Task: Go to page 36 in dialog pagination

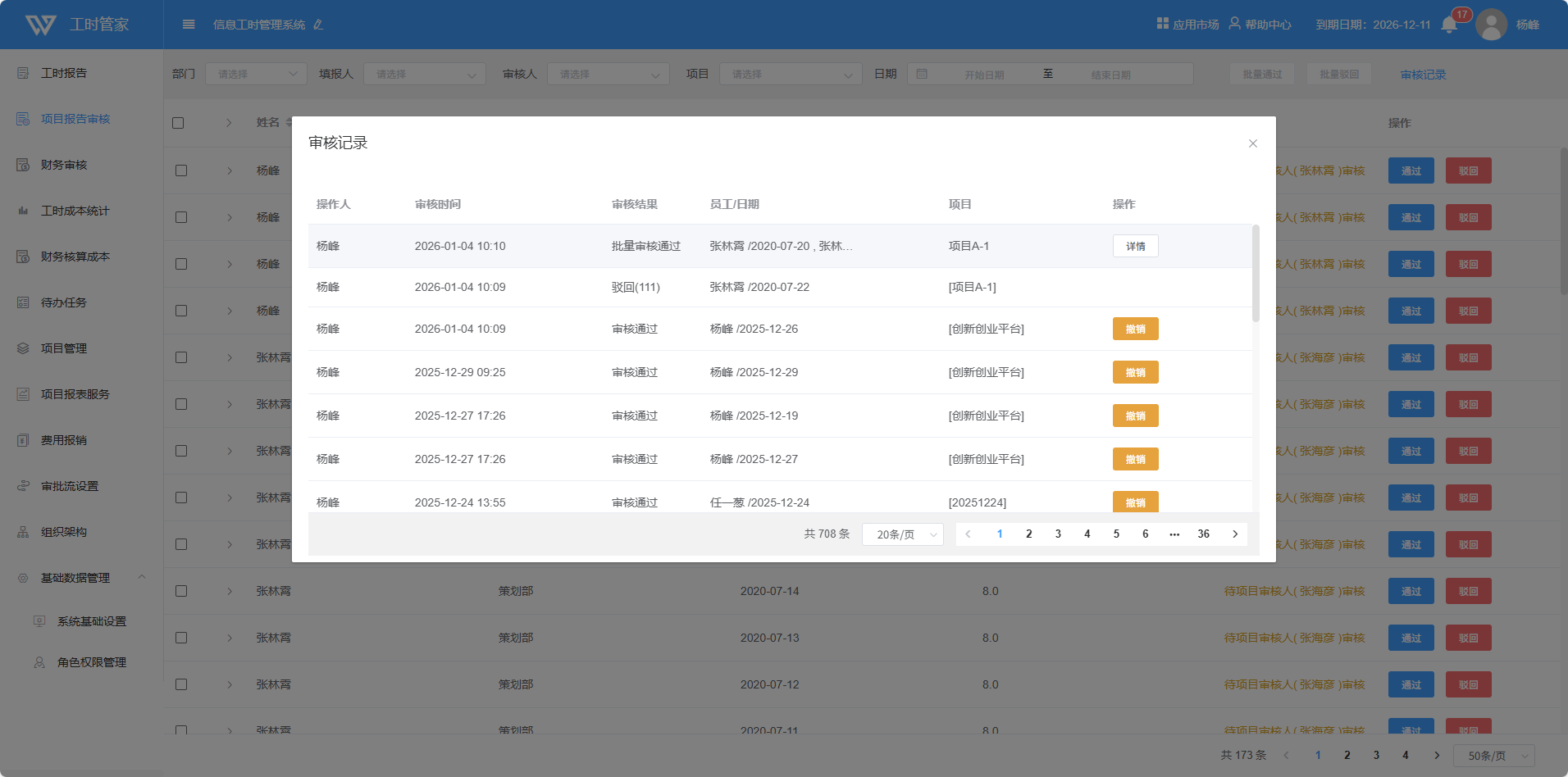Action: (1203, 534)
